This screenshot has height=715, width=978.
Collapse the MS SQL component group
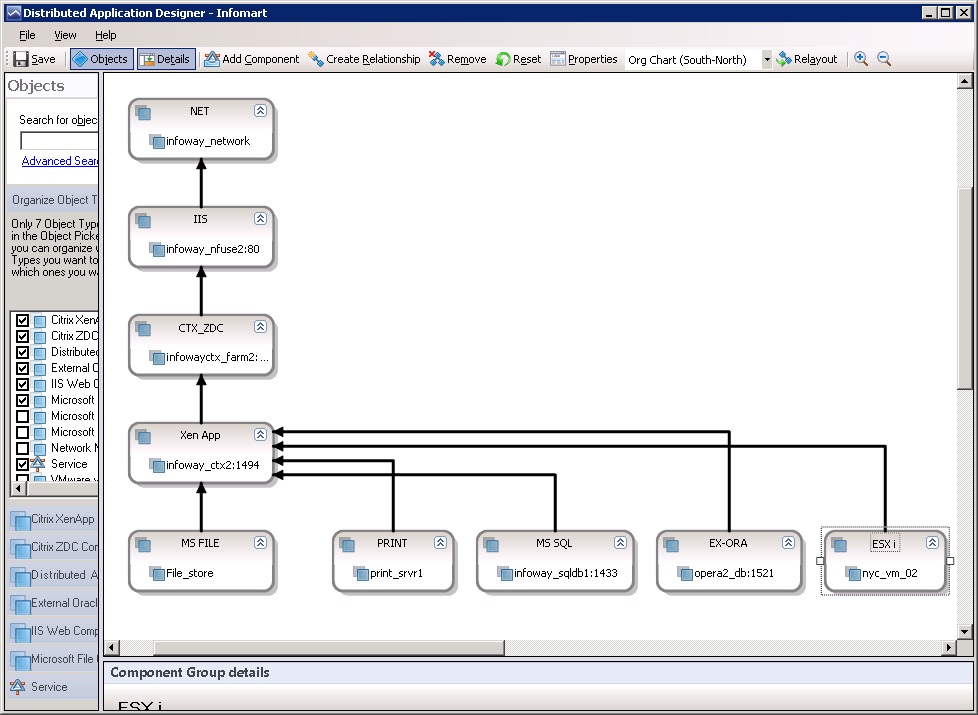pos(620,542)
